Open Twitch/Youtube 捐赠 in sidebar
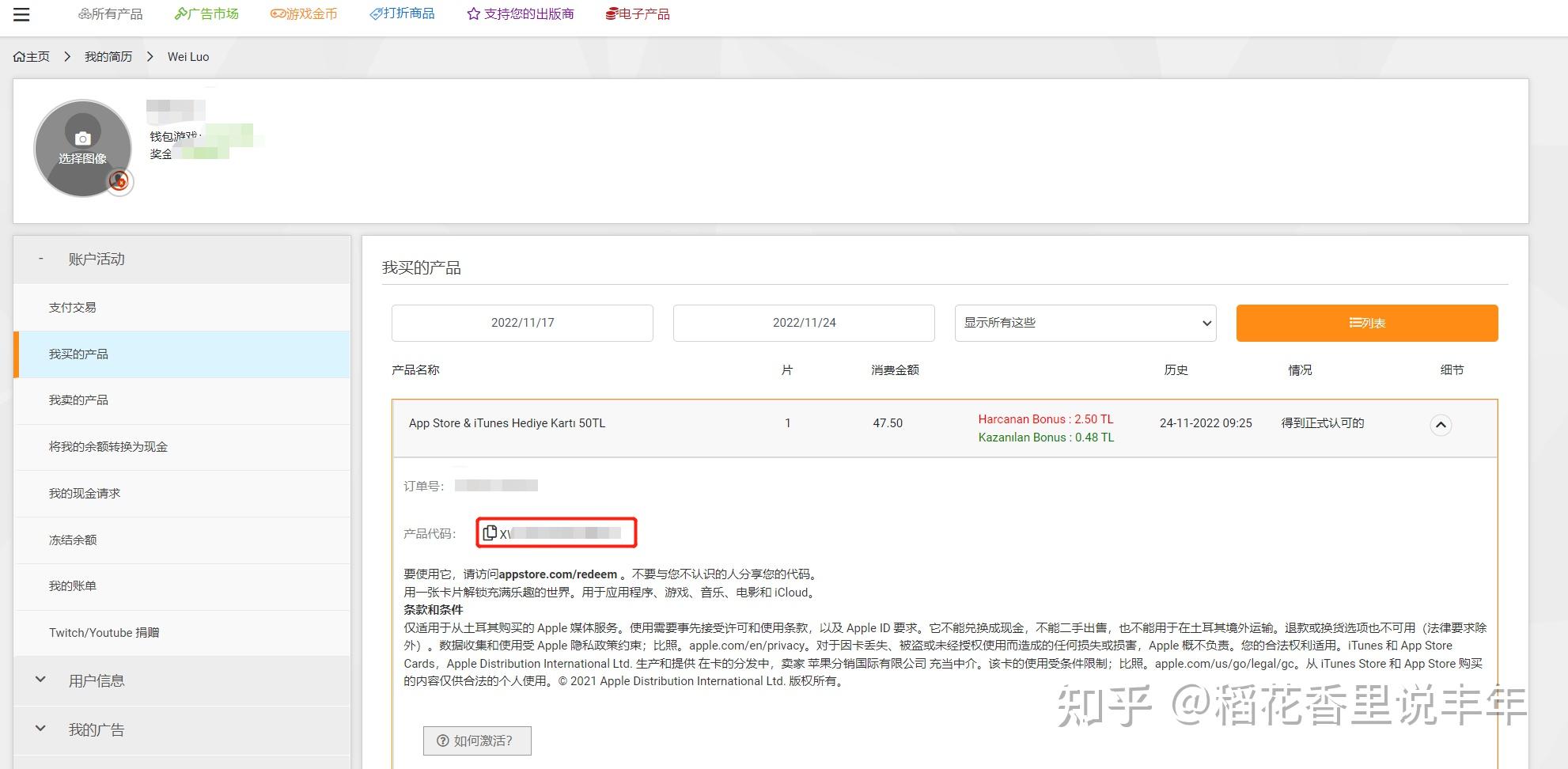This screenshot has width=1568, height=769. (x=181, y=633)
